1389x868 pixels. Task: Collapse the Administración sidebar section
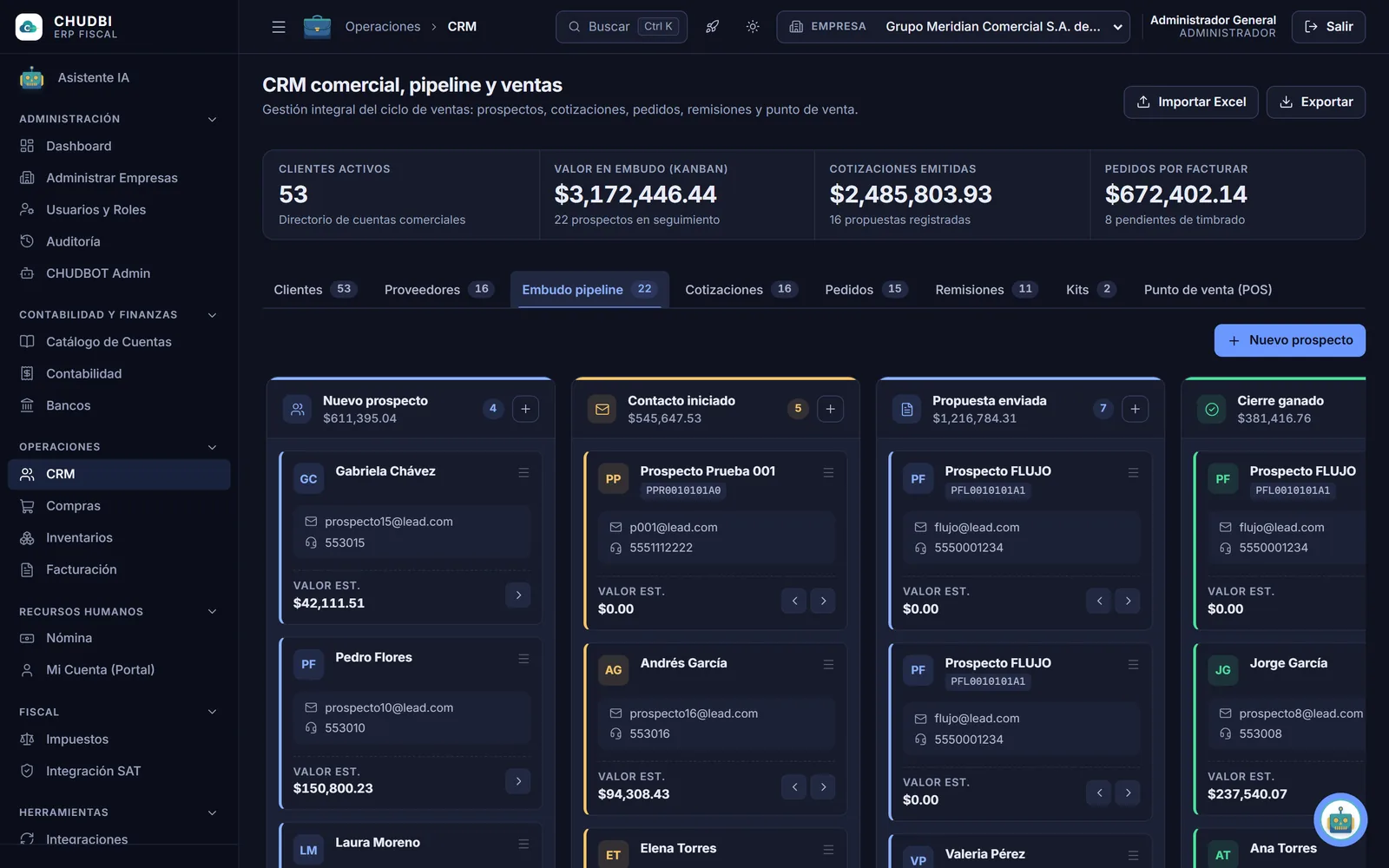212,119
